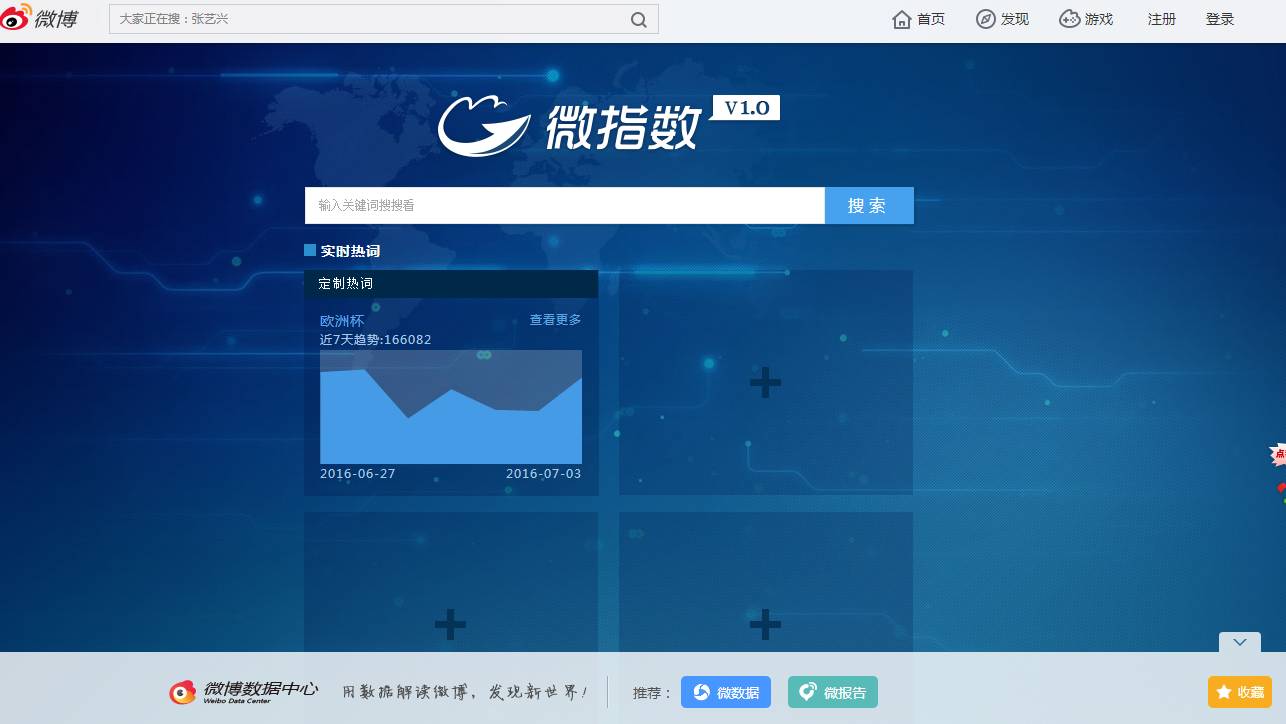Click the 欧洲杯 7-day trend chart

[451, 406]
